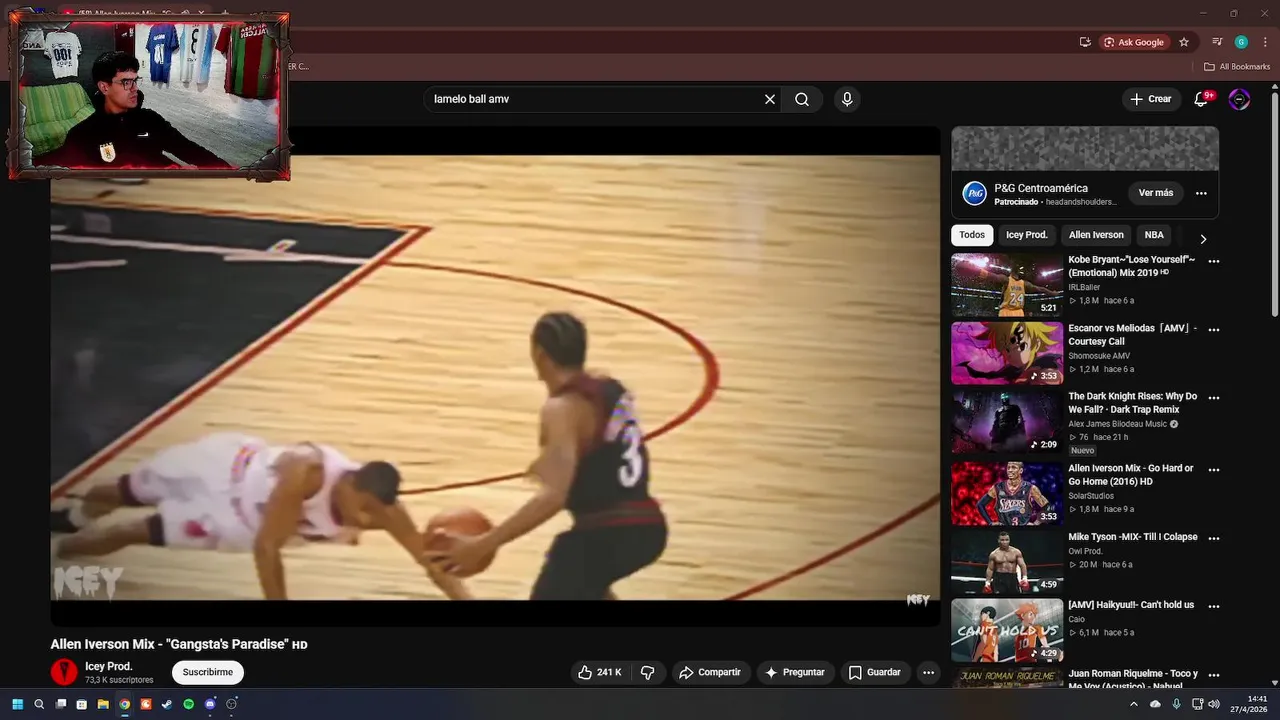Click Ver más on the P&G ad
1280x720 pixels.
pos(1156,193)
